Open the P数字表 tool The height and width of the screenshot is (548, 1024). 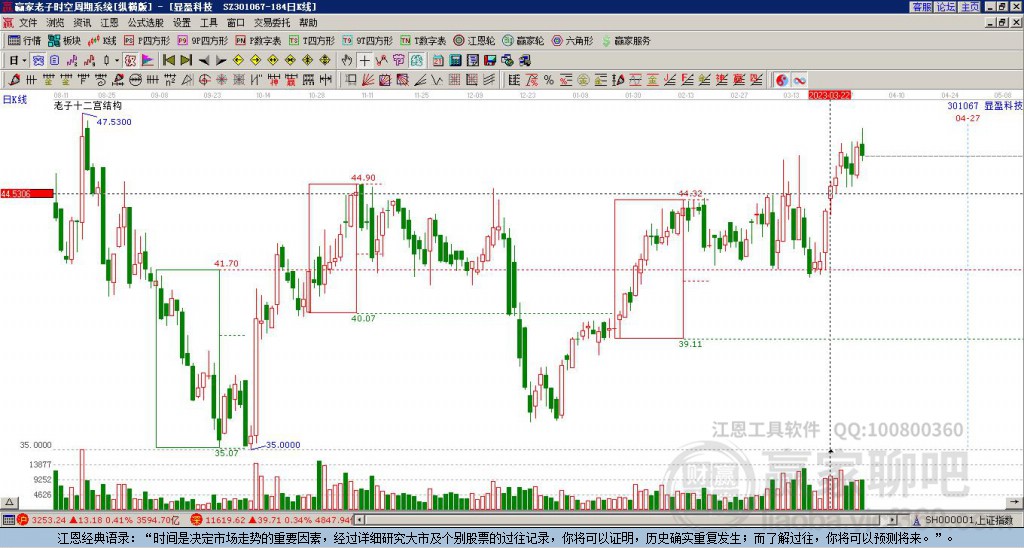pyautogui.click(x=259, y=40)
